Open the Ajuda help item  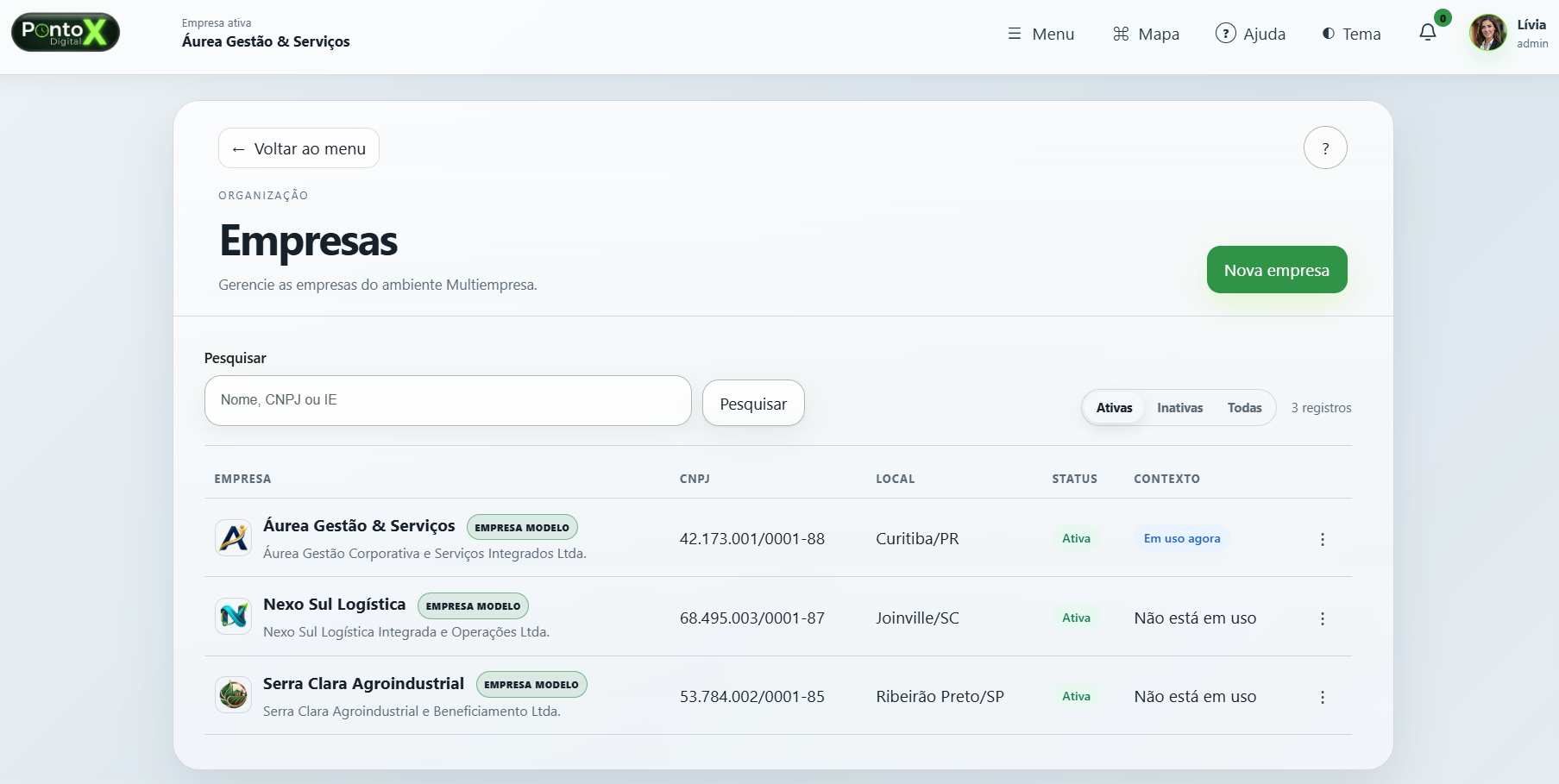pyautogui.click(x=1250, y=34)
